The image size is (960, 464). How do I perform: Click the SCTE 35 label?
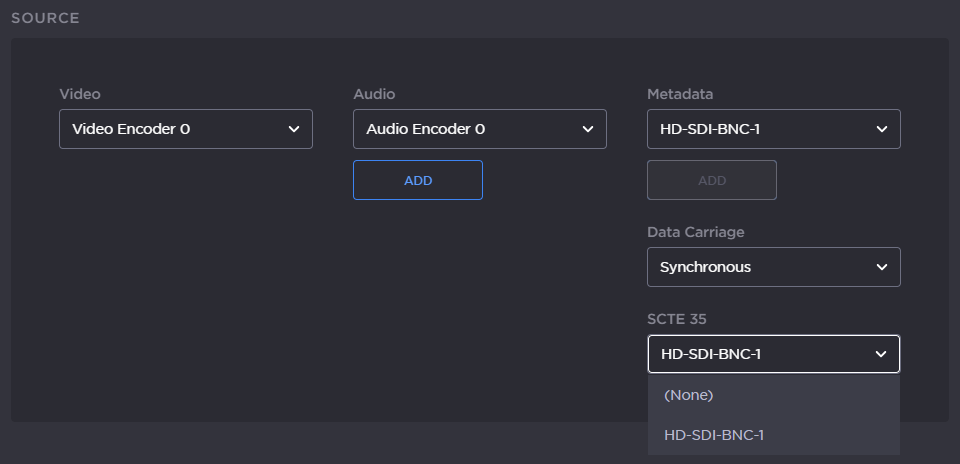[676, 319]
